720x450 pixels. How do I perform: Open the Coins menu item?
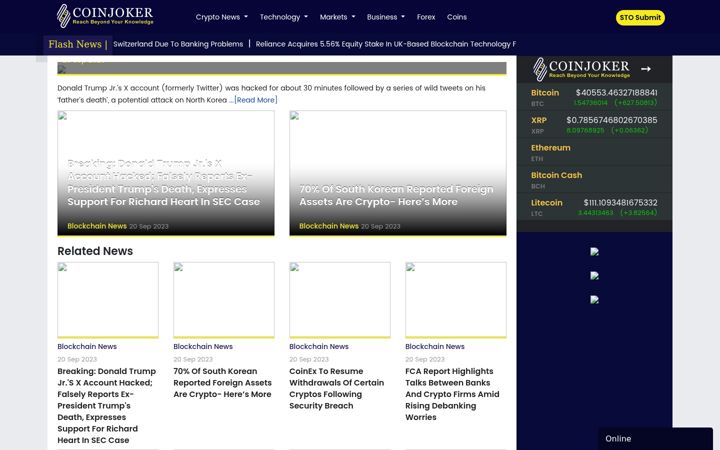(456, 17)
